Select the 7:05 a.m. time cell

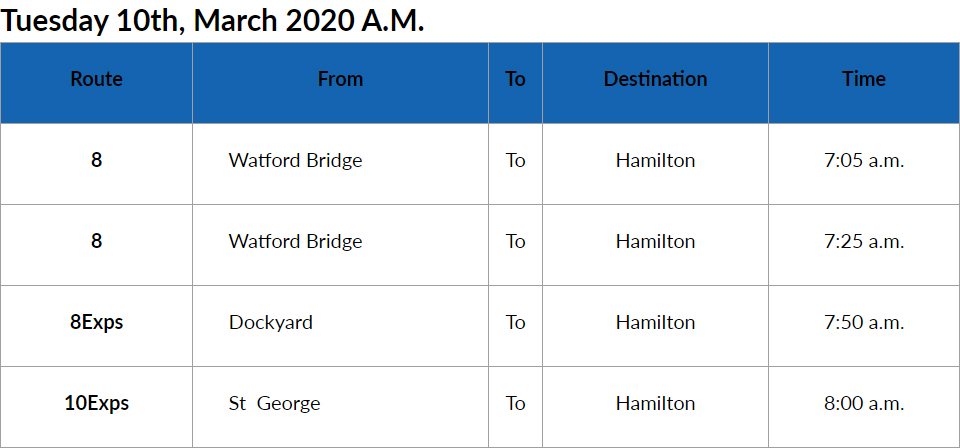tap(864, 160)
